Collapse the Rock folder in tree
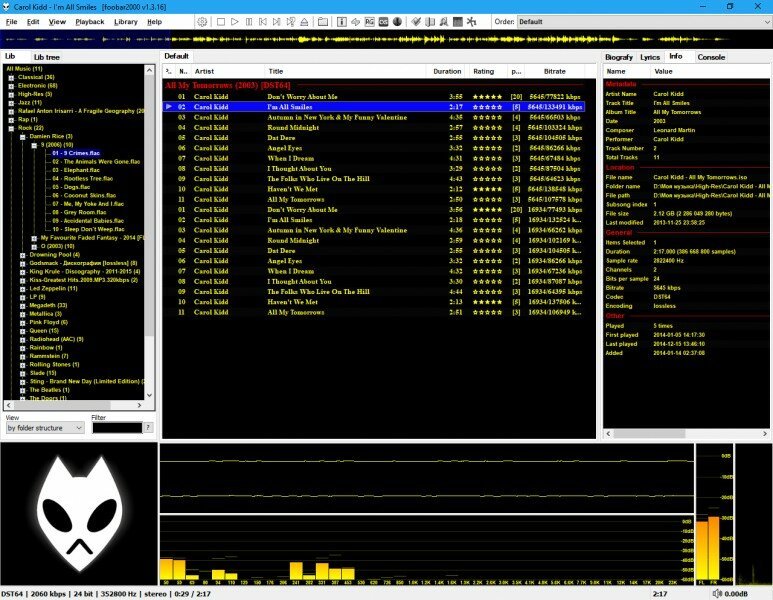Viewport: 773px width, 600px height. (x=11, y=127)
